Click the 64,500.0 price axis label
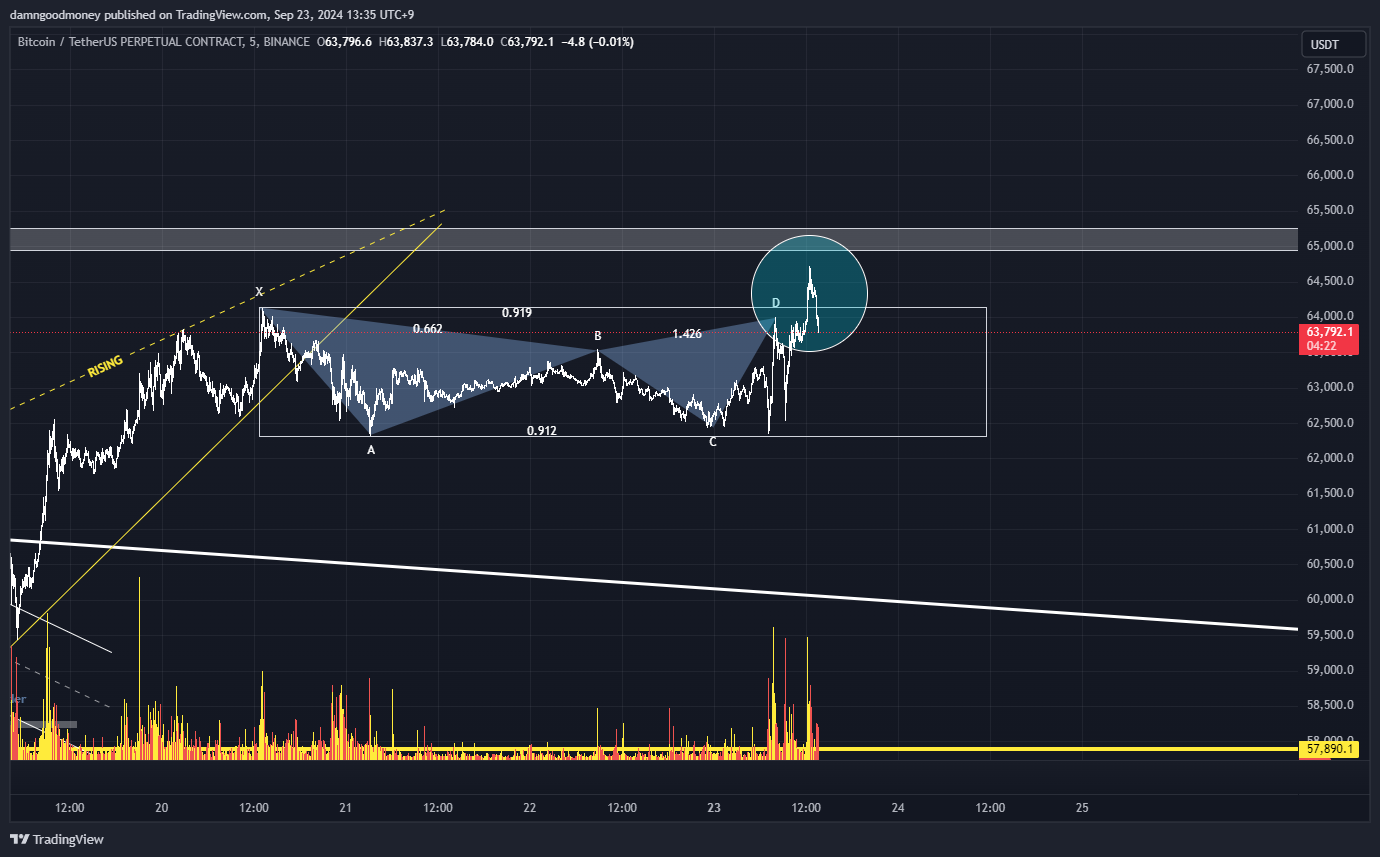1380x857 pixels. click(x=1331, y=281)
